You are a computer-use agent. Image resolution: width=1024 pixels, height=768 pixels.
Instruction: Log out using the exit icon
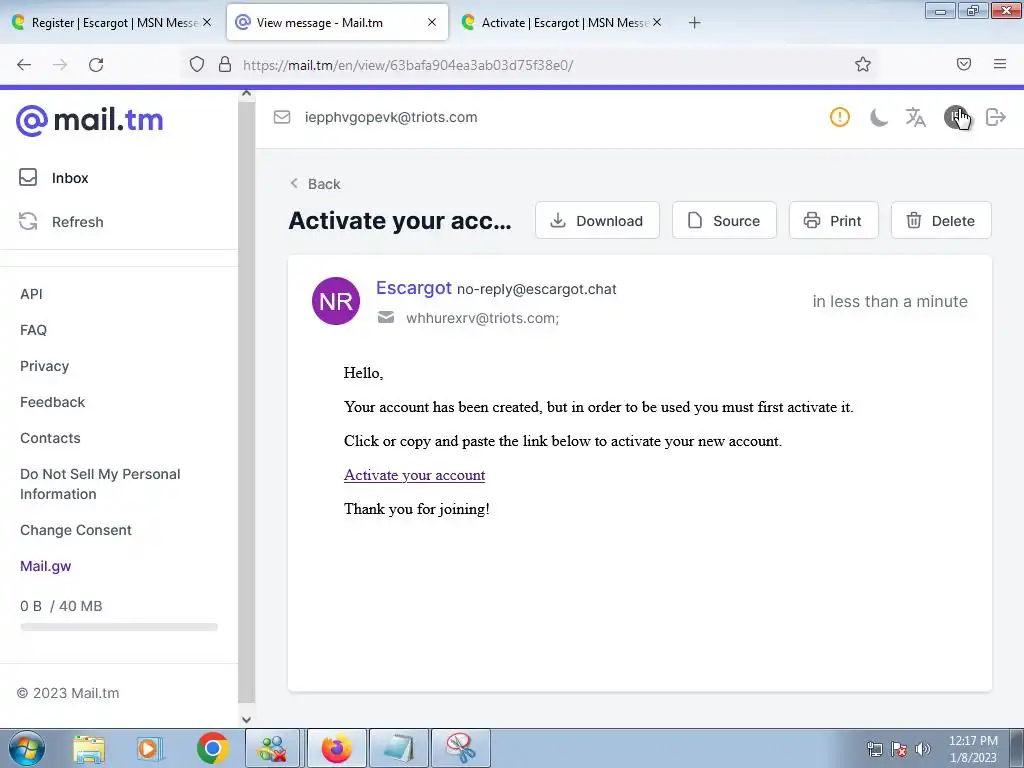point(995,117)
